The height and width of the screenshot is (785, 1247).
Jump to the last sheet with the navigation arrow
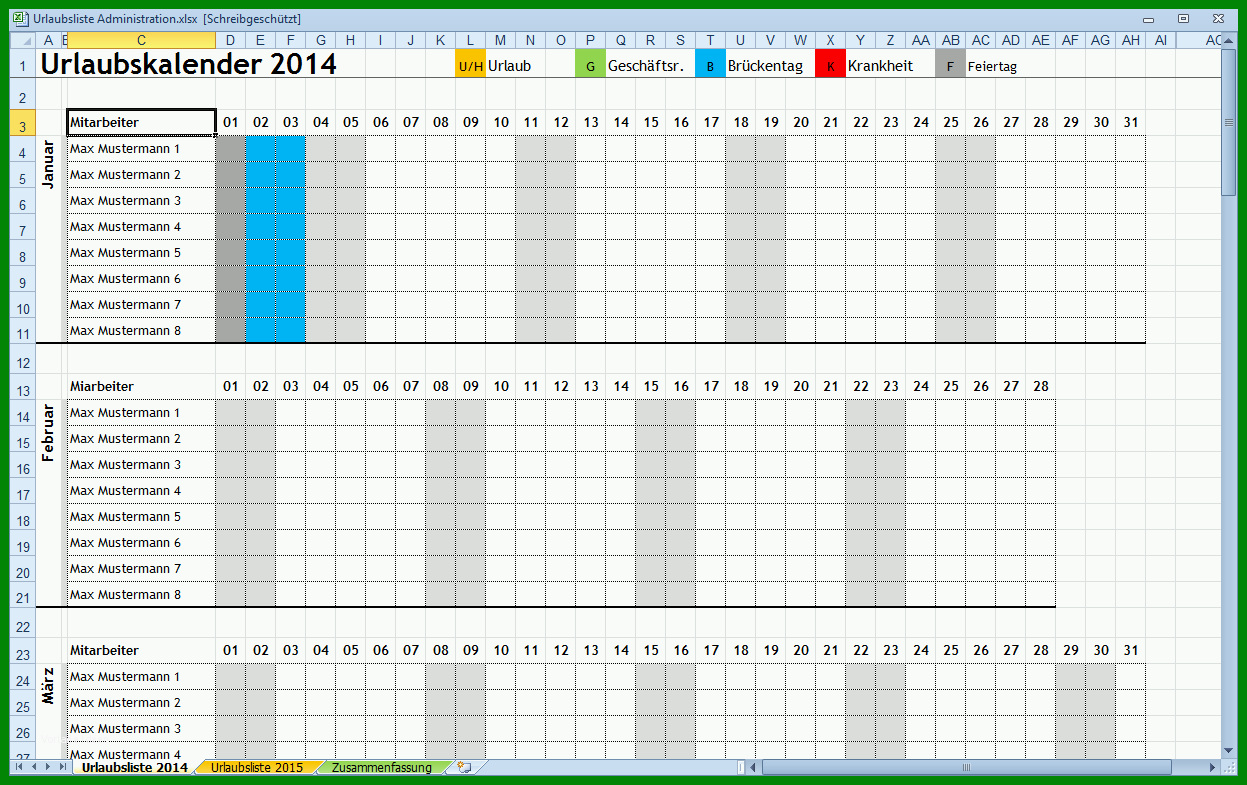(x=61, y=767)
